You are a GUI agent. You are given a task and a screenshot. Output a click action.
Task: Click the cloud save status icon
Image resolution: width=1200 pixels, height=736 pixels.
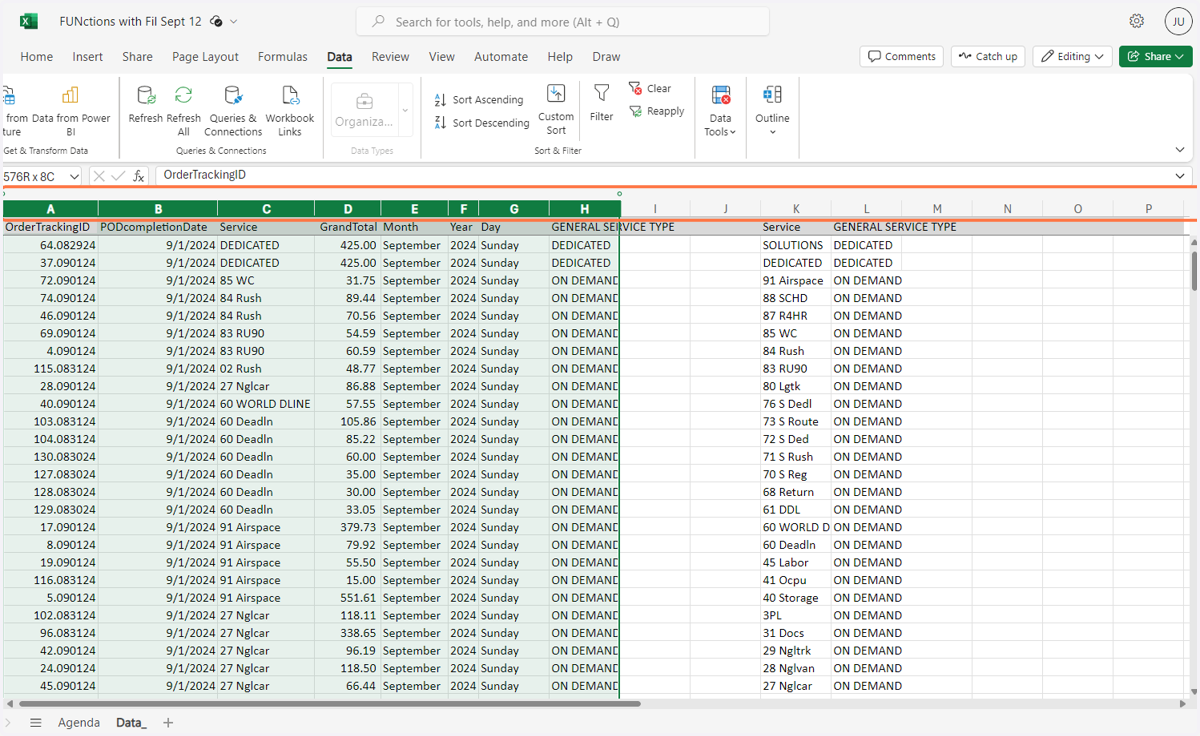(x=216, y=21)
